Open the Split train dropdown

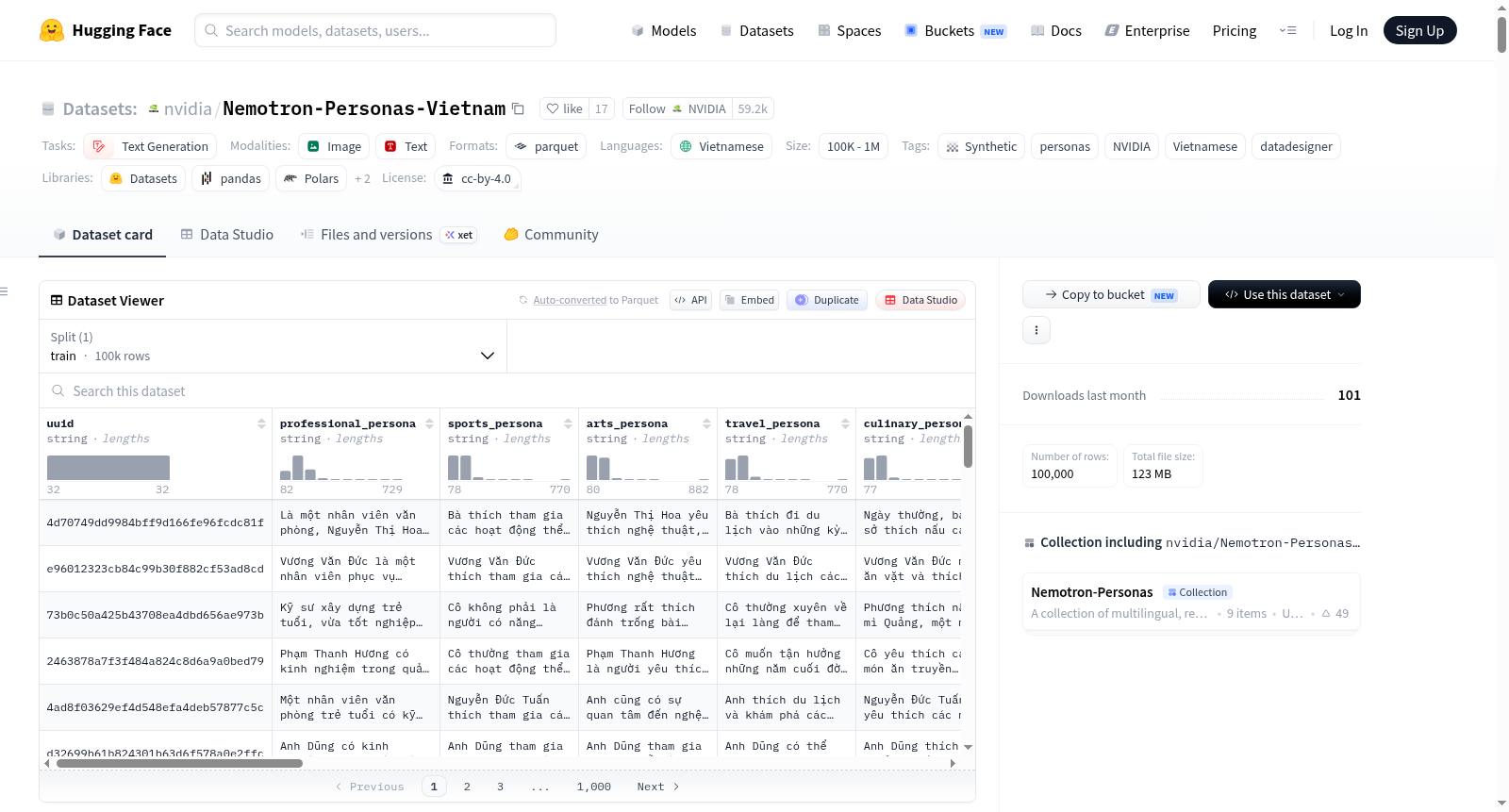pyautogui.click(x=273, y=346)
